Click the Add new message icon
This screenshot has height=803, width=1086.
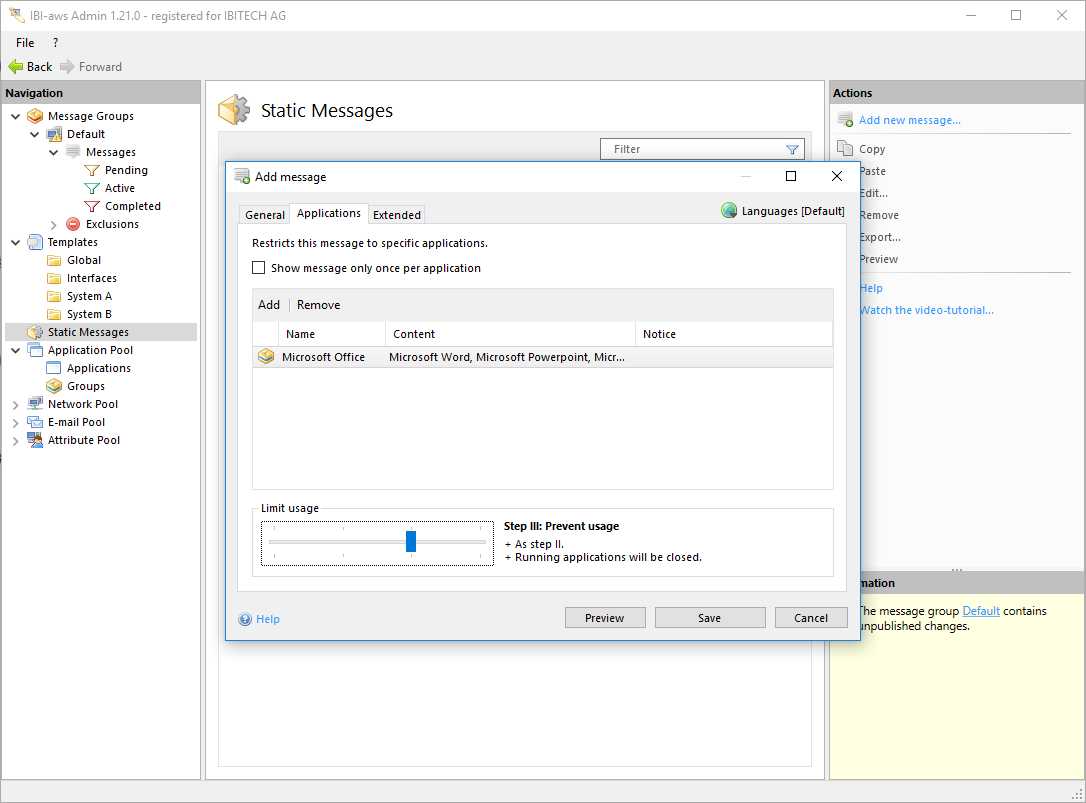pyautogui.click(x=845, y=120)
